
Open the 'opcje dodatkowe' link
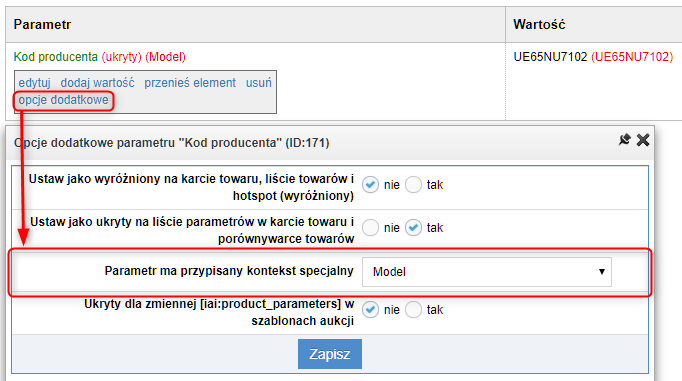[64, 100]
